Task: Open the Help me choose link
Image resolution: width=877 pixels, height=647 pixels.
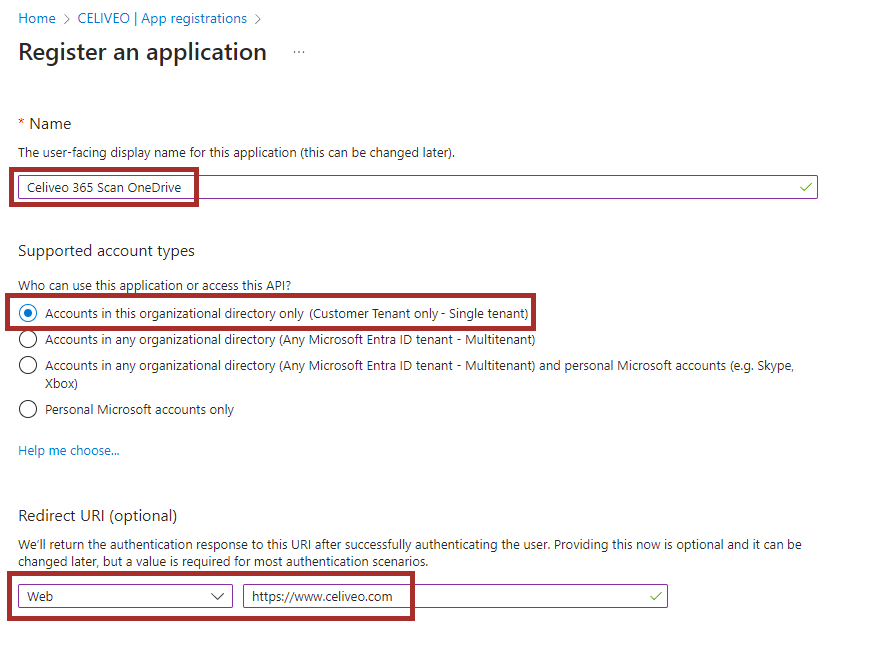Action: click(x=69, y=451)
